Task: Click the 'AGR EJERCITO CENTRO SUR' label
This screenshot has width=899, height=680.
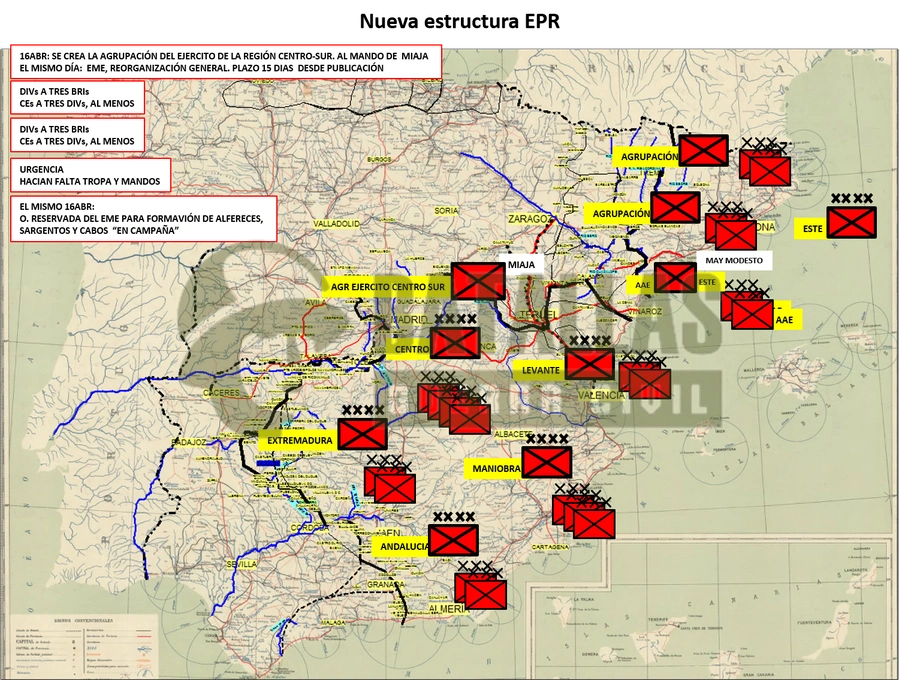Action: (387, 287)
